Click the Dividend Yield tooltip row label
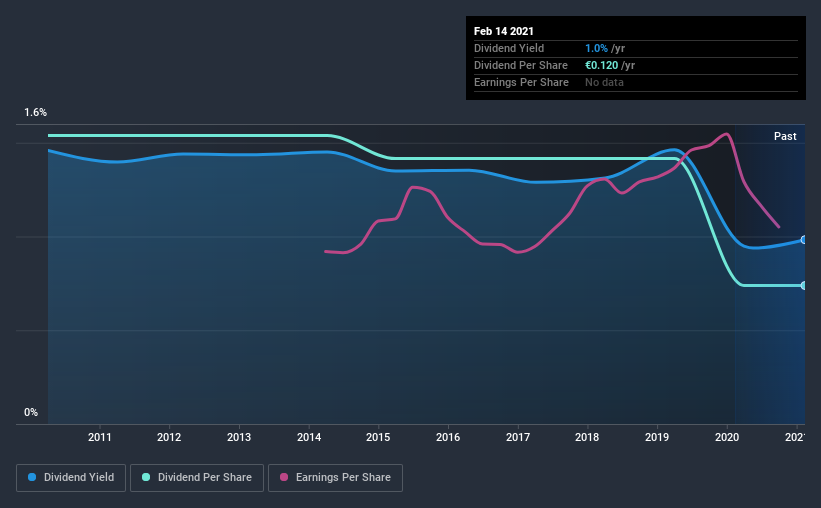This screenshot has width=821, height=508. [x=509, y=48]
